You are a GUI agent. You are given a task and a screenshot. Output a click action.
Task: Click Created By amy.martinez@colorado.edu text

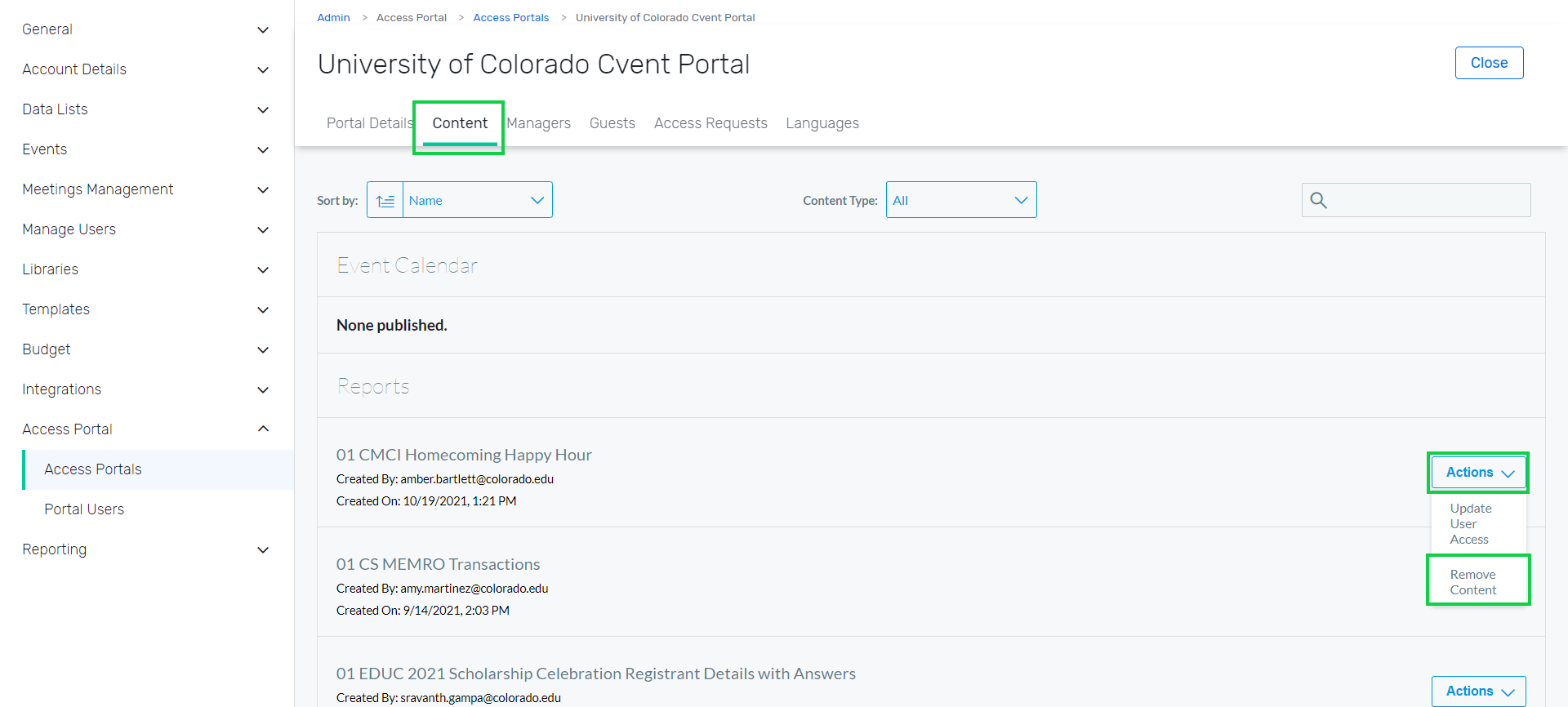[x=443, y=589]
